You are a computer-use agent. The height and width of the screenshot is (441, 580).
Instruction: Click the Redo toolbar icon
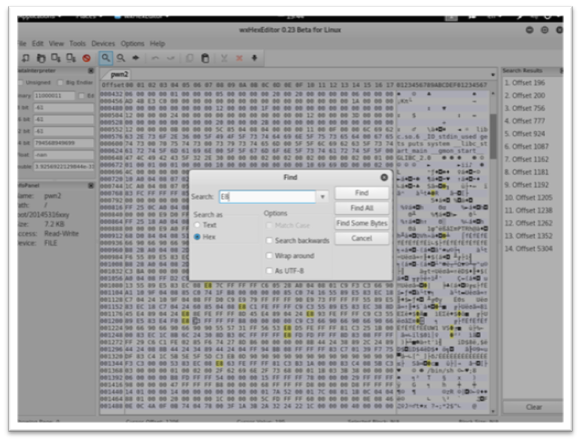171,58
